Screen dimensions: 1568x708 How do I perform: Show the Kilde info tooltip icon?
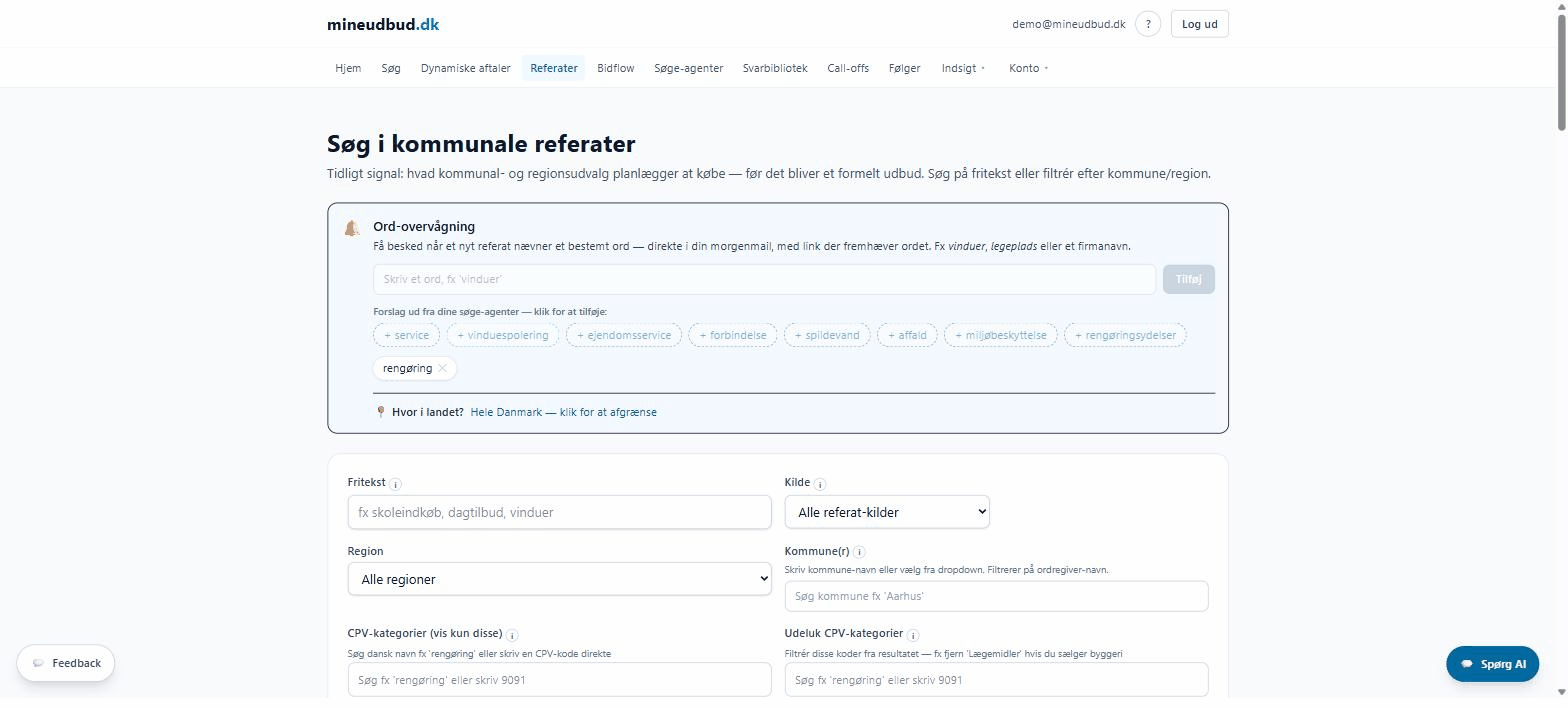tap(820, 484)
